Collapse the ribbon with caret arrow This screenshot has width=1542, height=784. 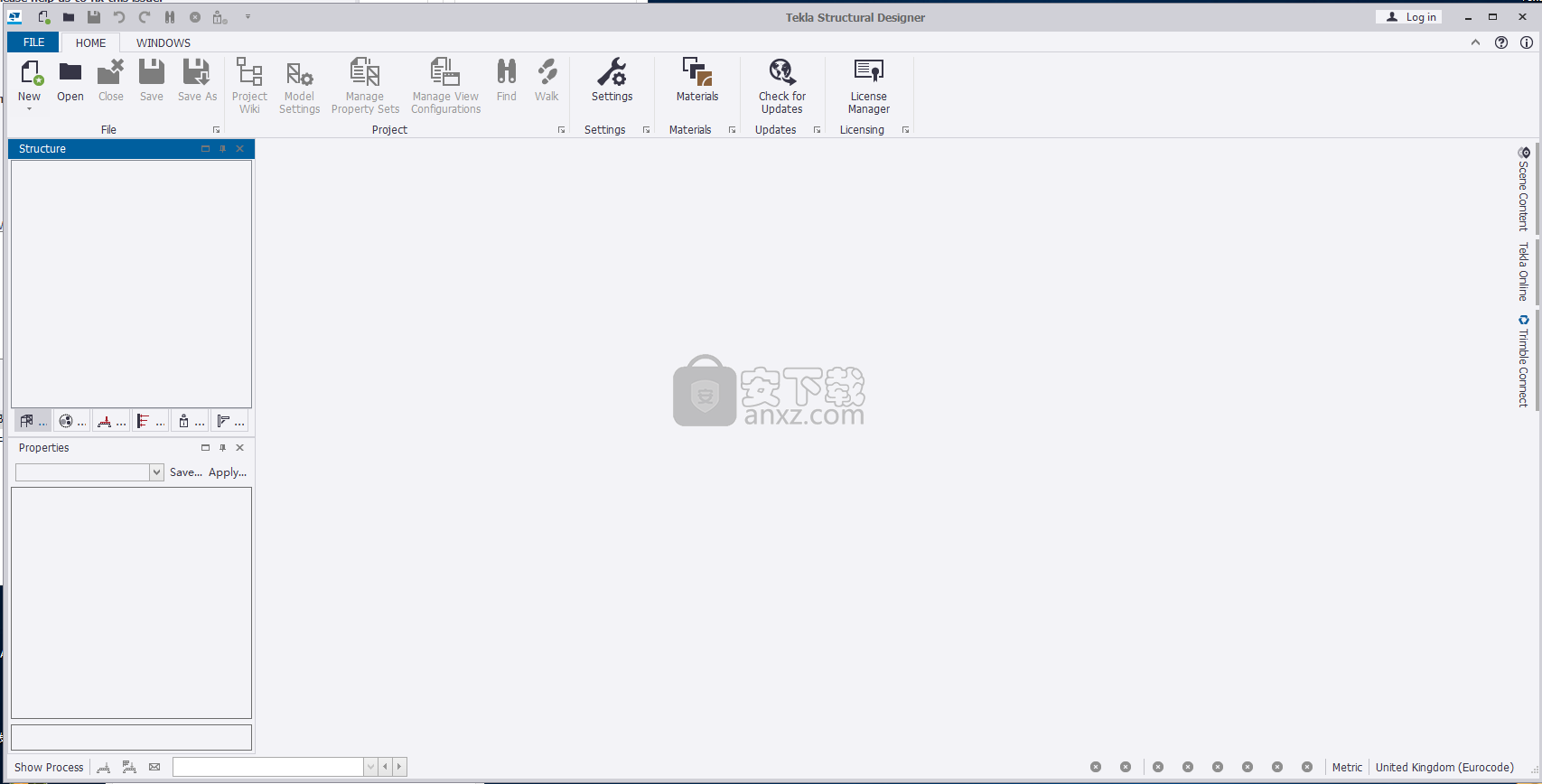click(1475, 42)
